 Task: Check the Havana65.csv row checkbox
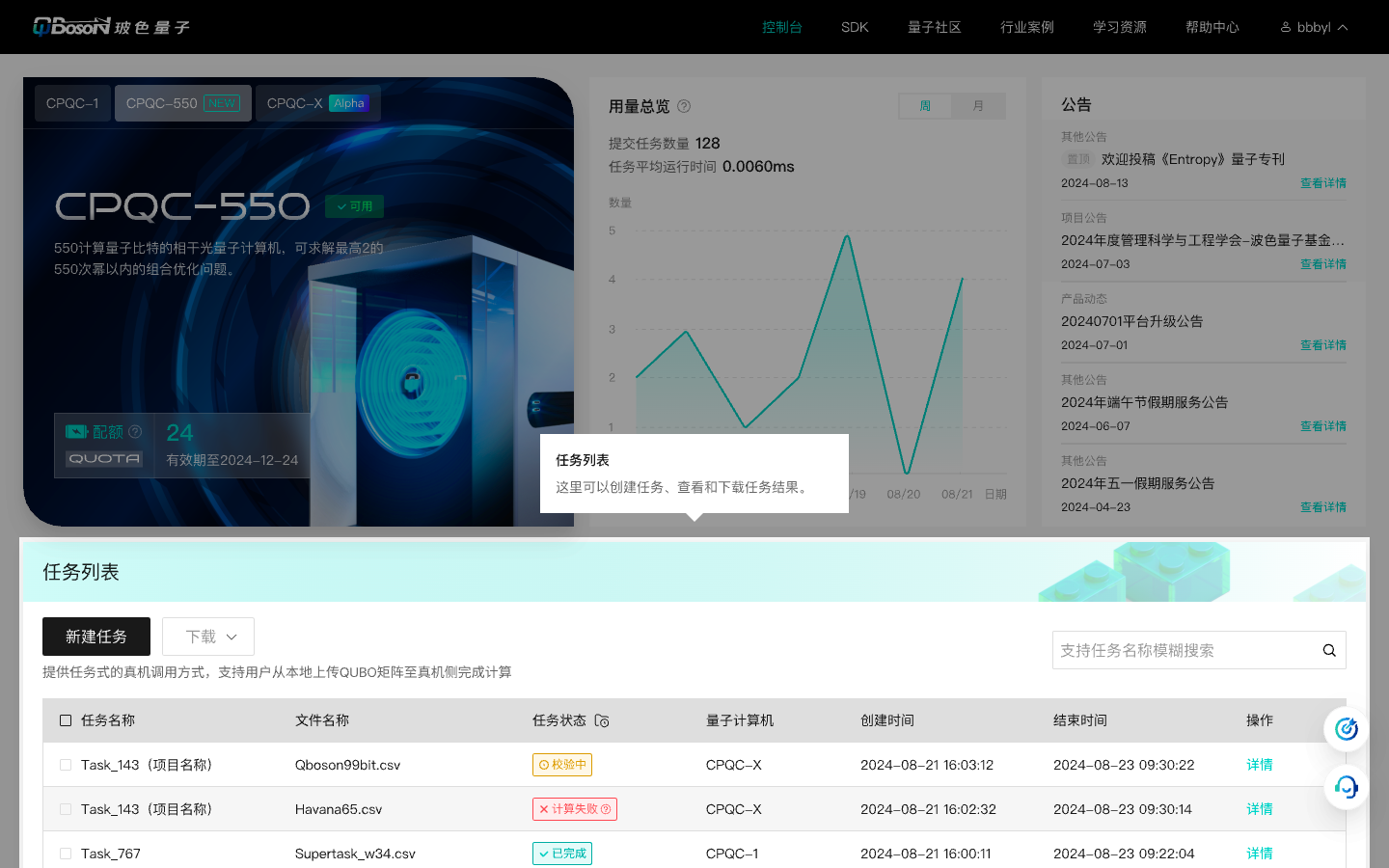[x=66, y=809]
